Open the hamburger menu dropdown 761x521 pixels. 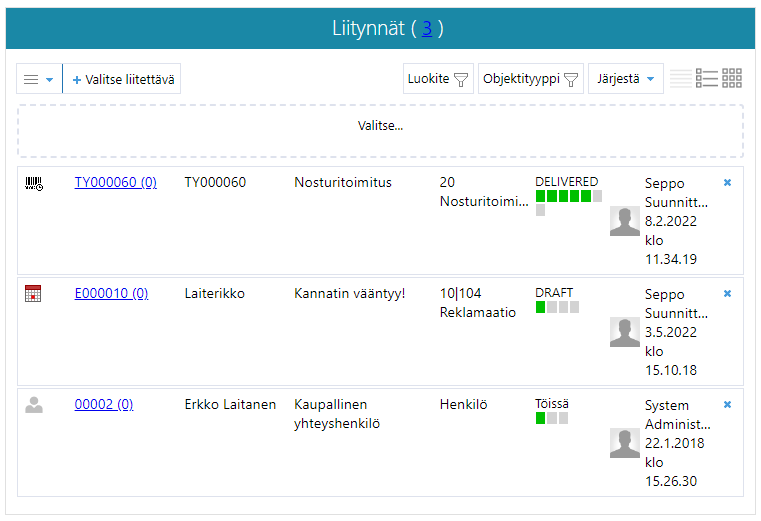coord(39,79)
